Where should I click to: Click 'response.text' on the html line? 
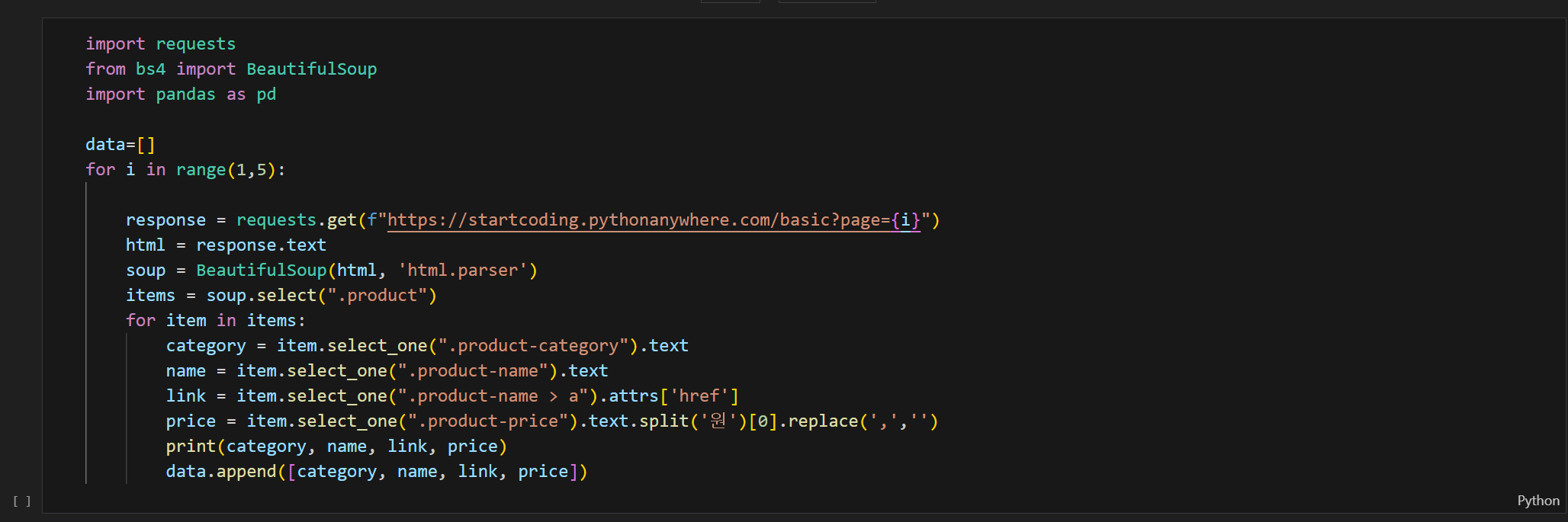[x=261, y=245]
